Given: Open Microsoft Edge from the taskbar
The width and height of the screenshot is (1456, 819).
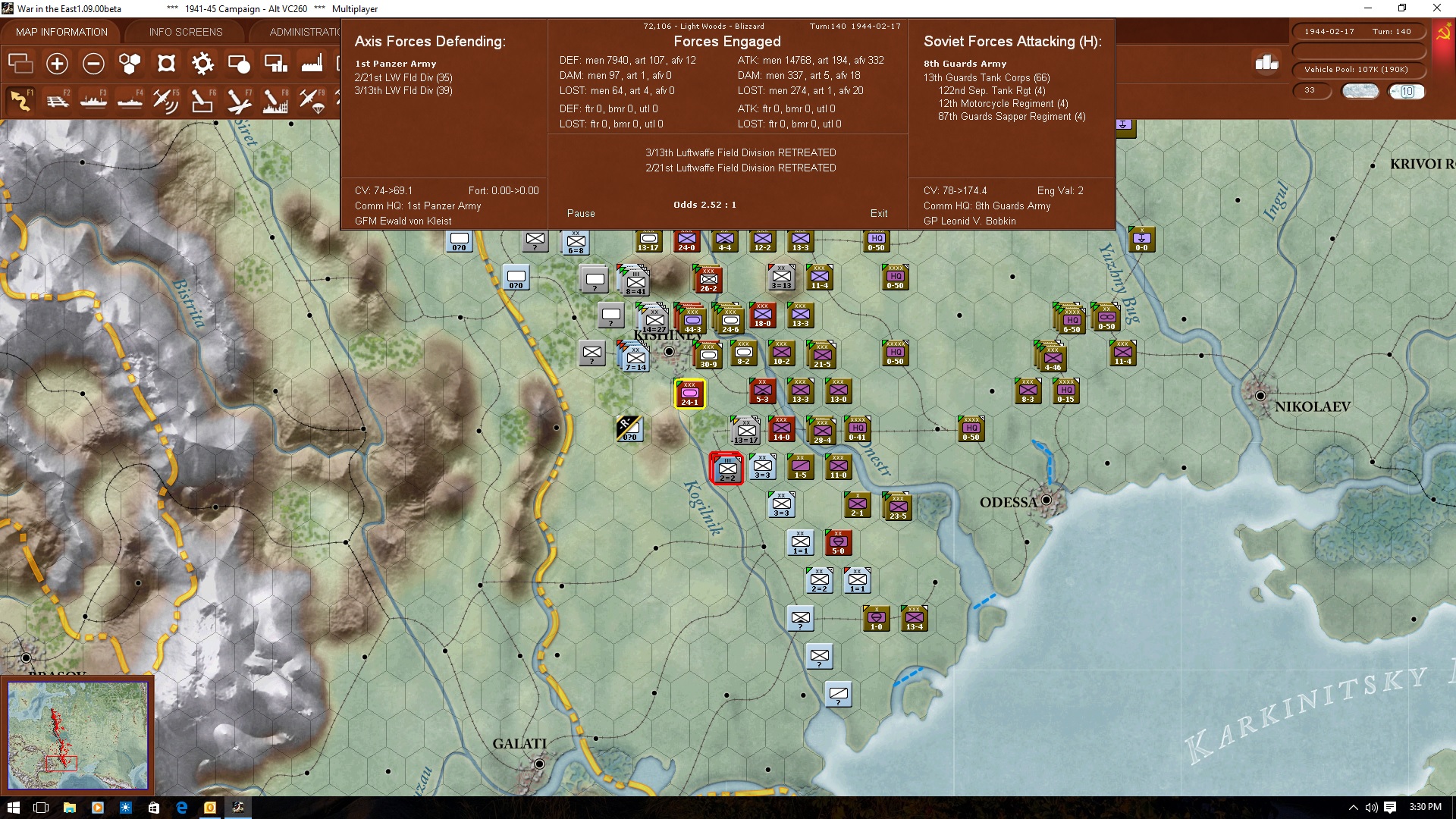Looking at the screenshot, I should [x=182, y=808].
